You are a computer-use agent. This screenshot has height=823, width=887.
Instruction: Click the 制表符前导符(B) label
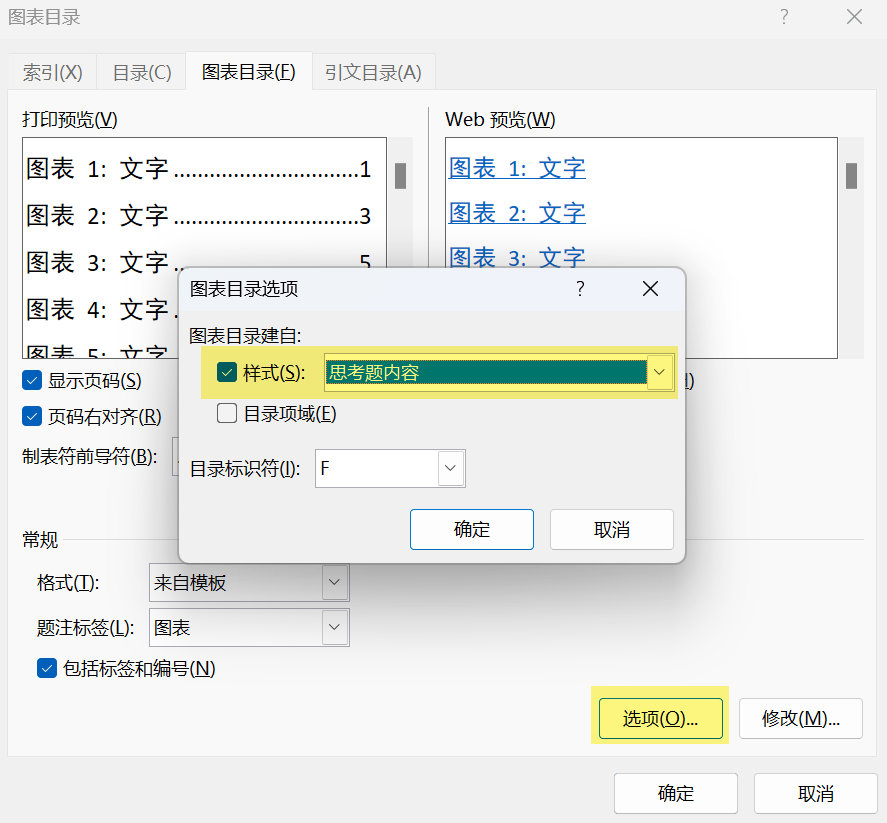(90, 456)
